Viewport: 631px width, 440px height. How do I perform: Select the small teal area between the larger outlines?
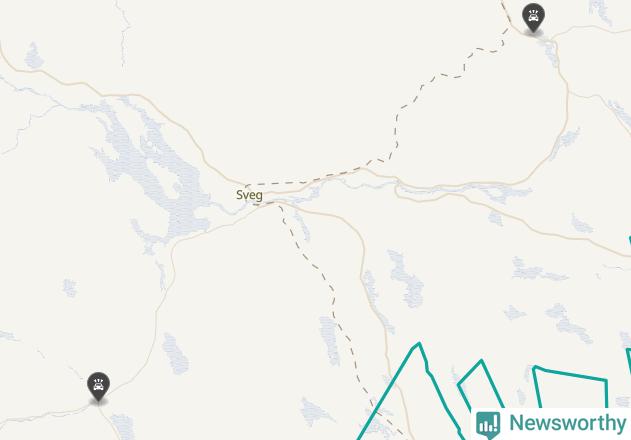coord(480,383)
